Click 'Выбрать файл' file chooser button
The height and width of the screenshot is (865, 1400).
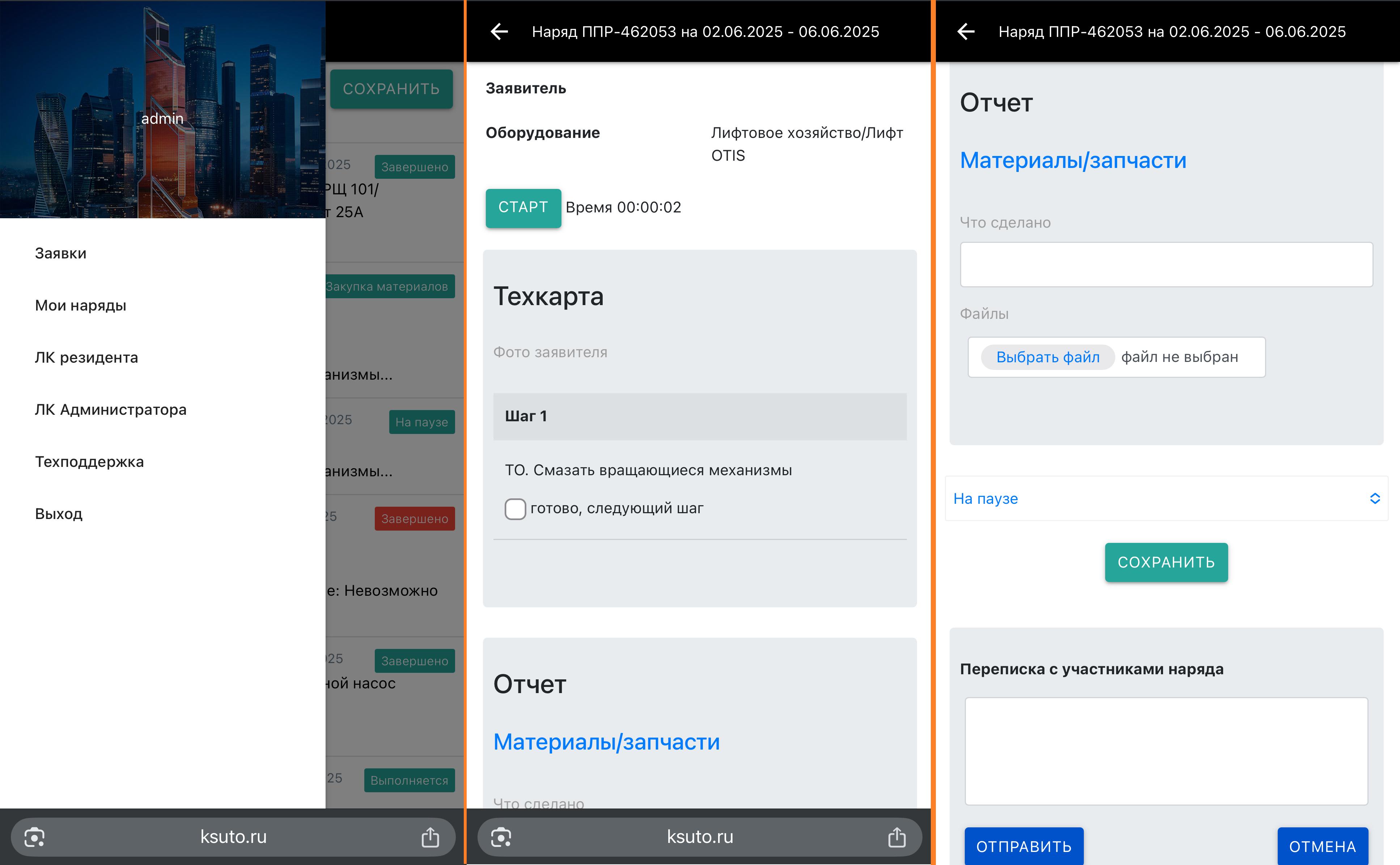pyautogui.click(x=1047, y=357)
